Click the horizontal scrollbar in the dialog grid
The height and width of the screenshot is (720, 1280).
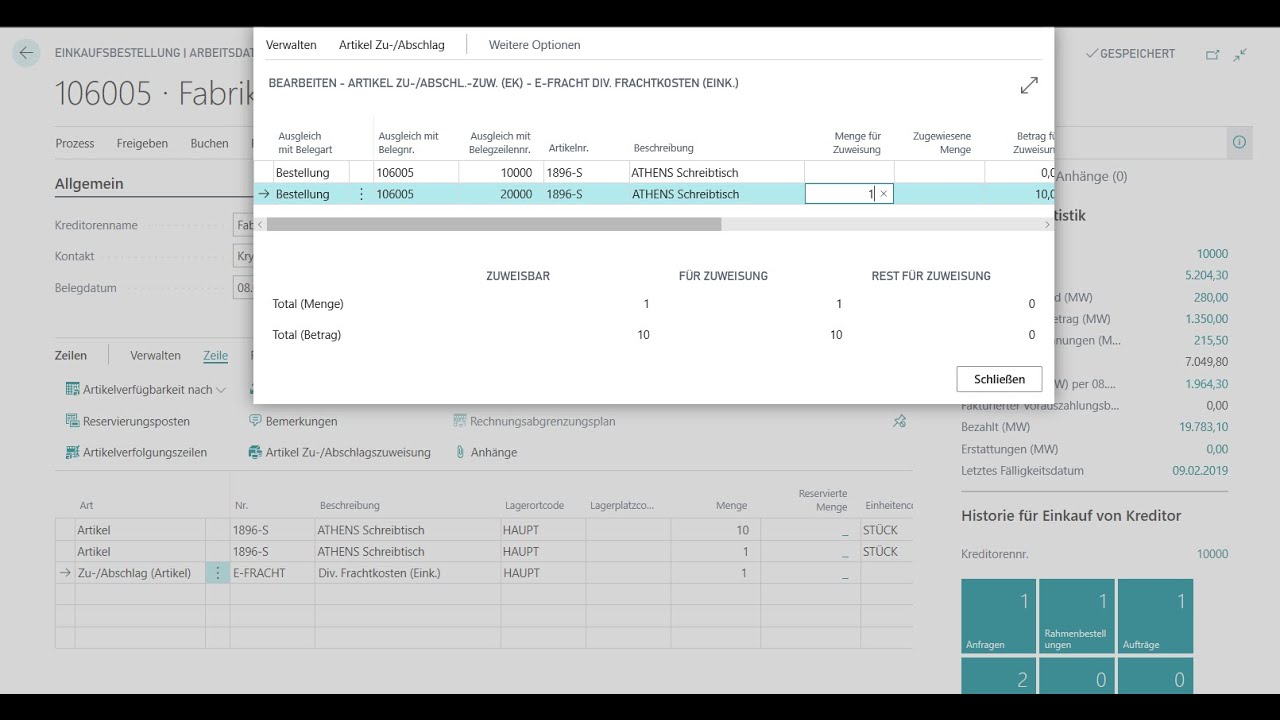[494, 225]
